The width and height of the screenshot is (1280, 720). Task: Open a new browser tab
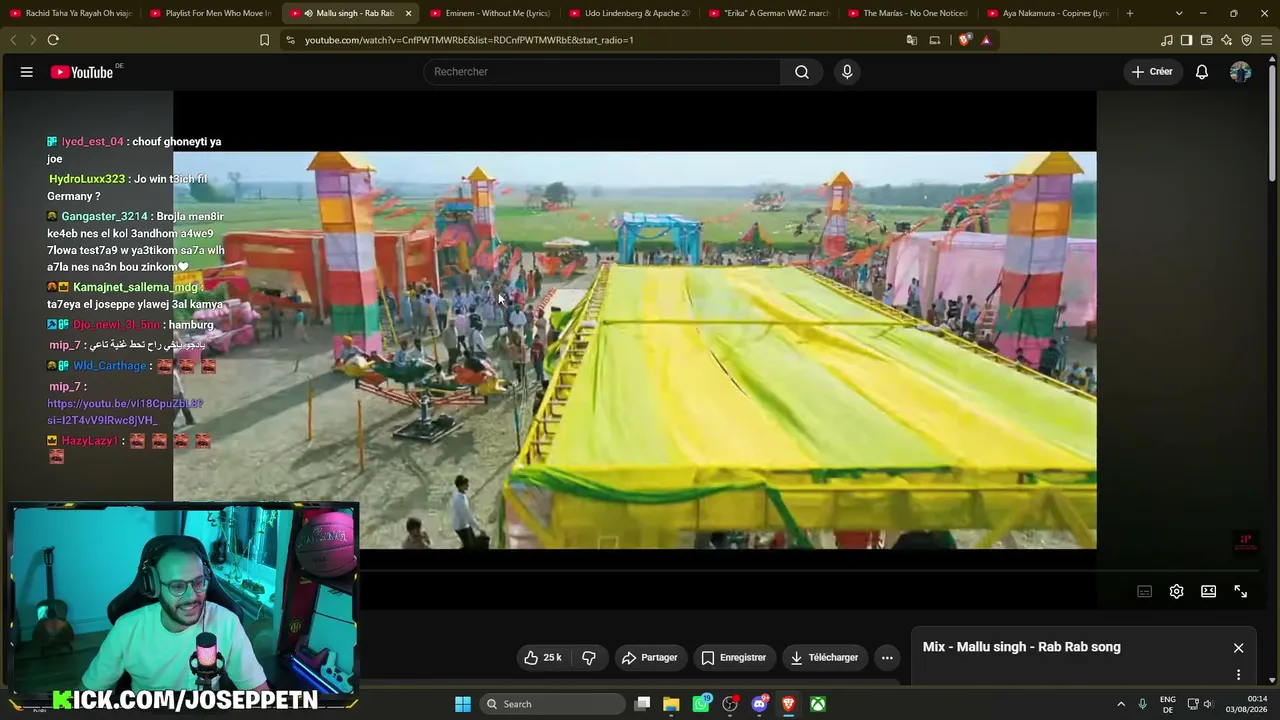[x=1130, y=13]
